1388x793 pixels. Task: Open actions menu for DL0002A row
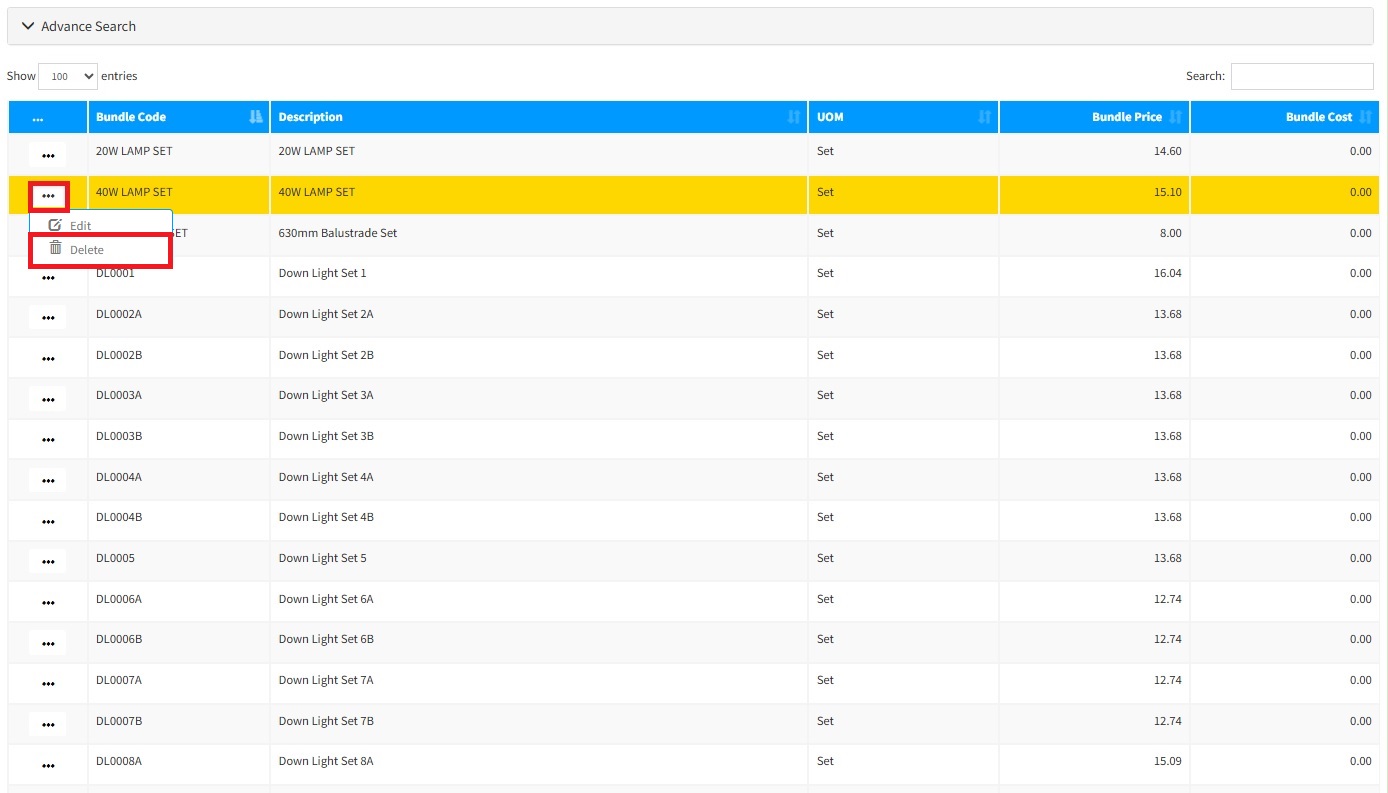pyautogui.click(x=48, y=318)
